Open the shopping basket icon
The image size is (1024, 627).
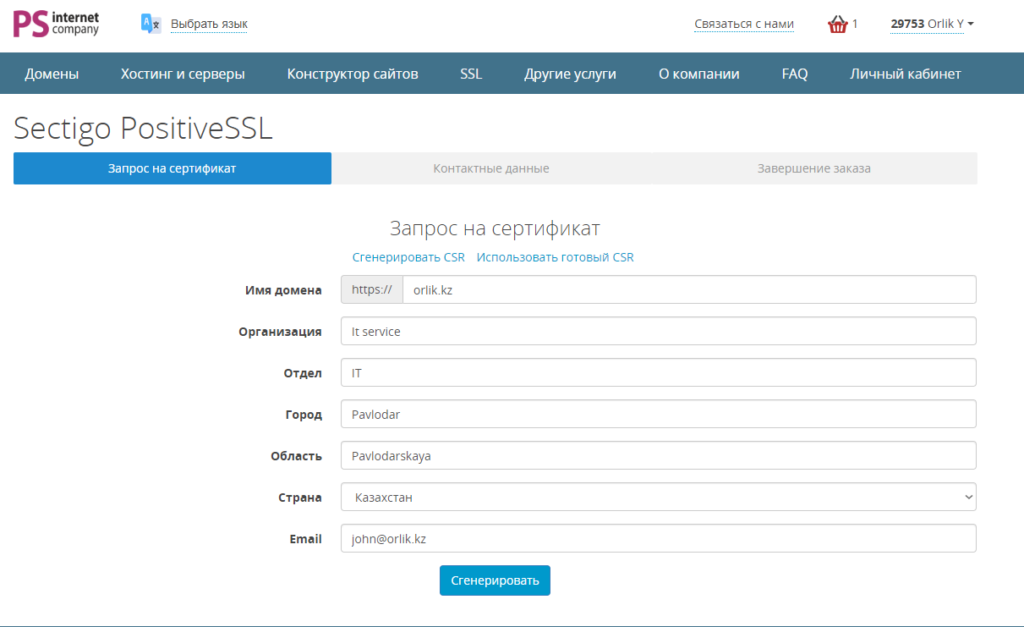tap(837, 24)
